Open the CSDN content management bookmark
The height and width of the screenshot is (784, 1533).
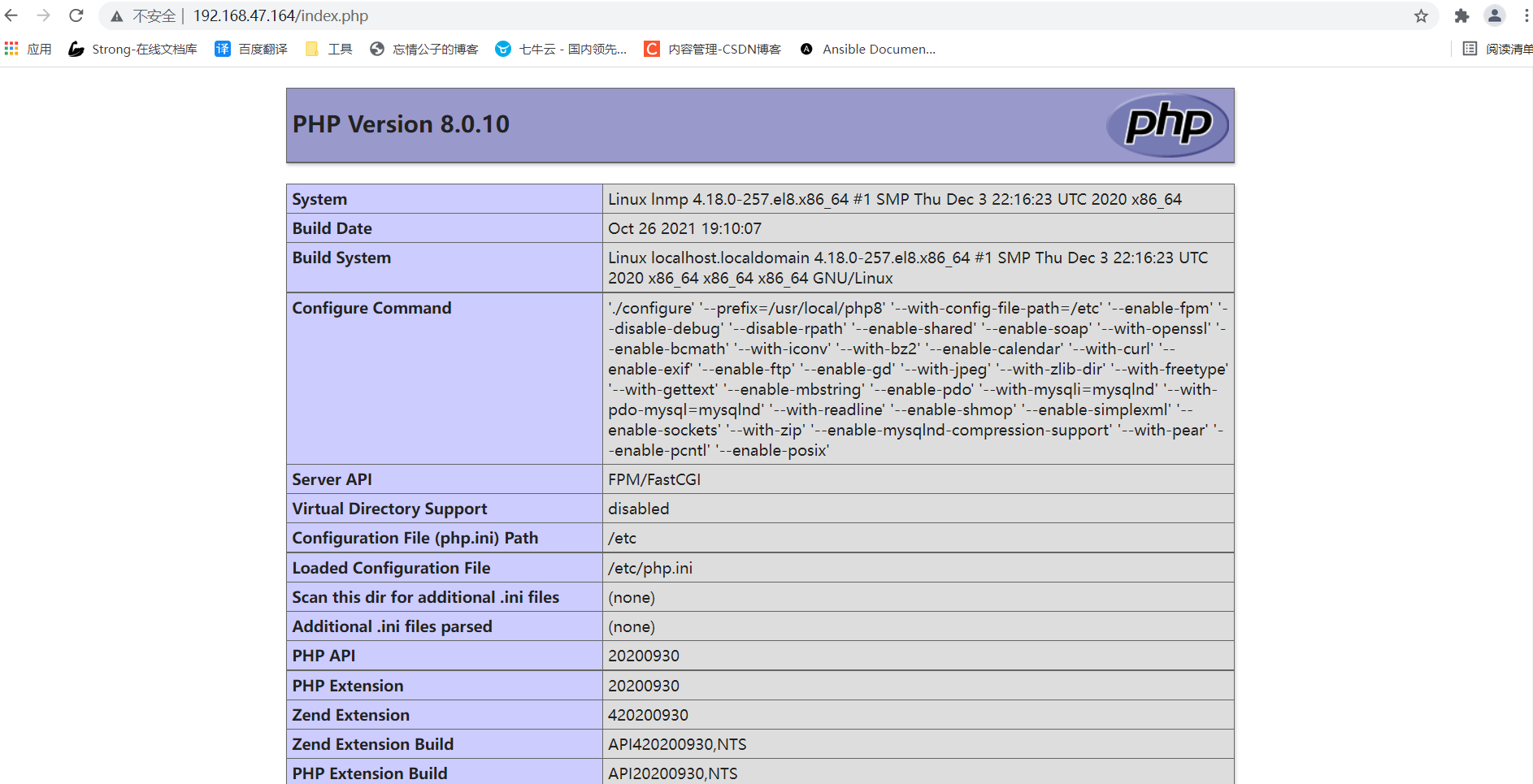tap(713, 49)
